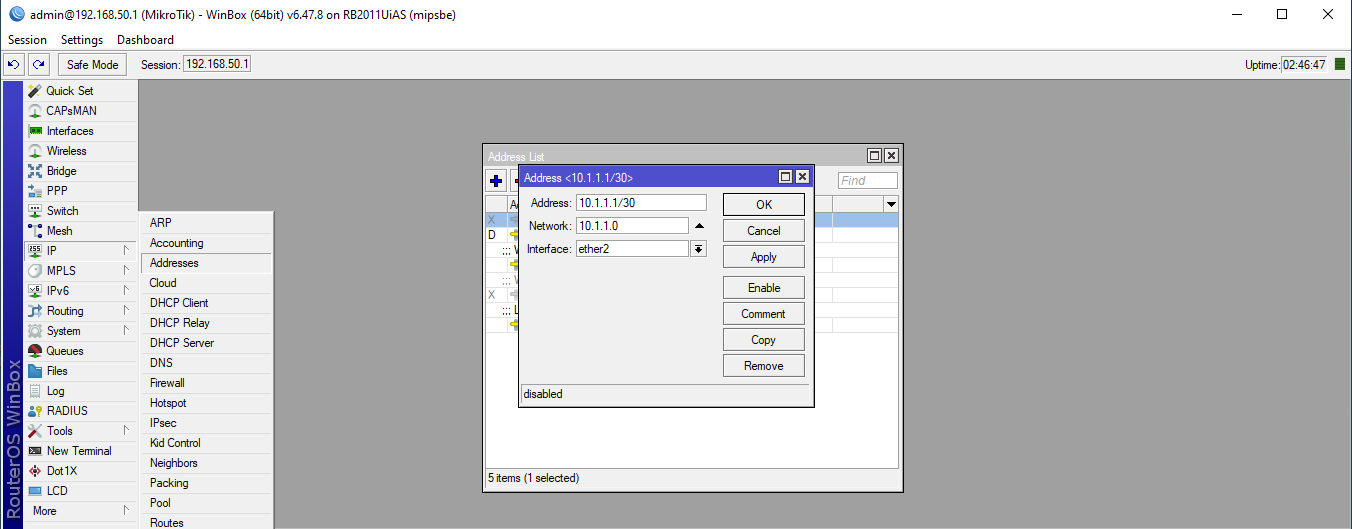Click the Copy button
Viewport: 1352px width, 529px height.
click(x=764, y=340)
